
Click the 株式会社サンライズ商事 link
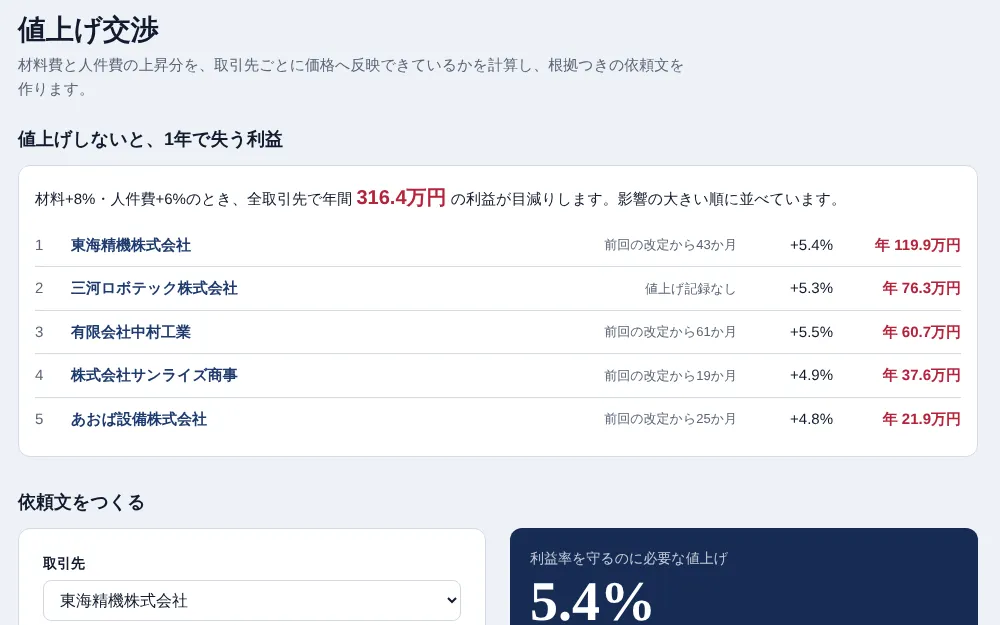(x=154, y=375)
